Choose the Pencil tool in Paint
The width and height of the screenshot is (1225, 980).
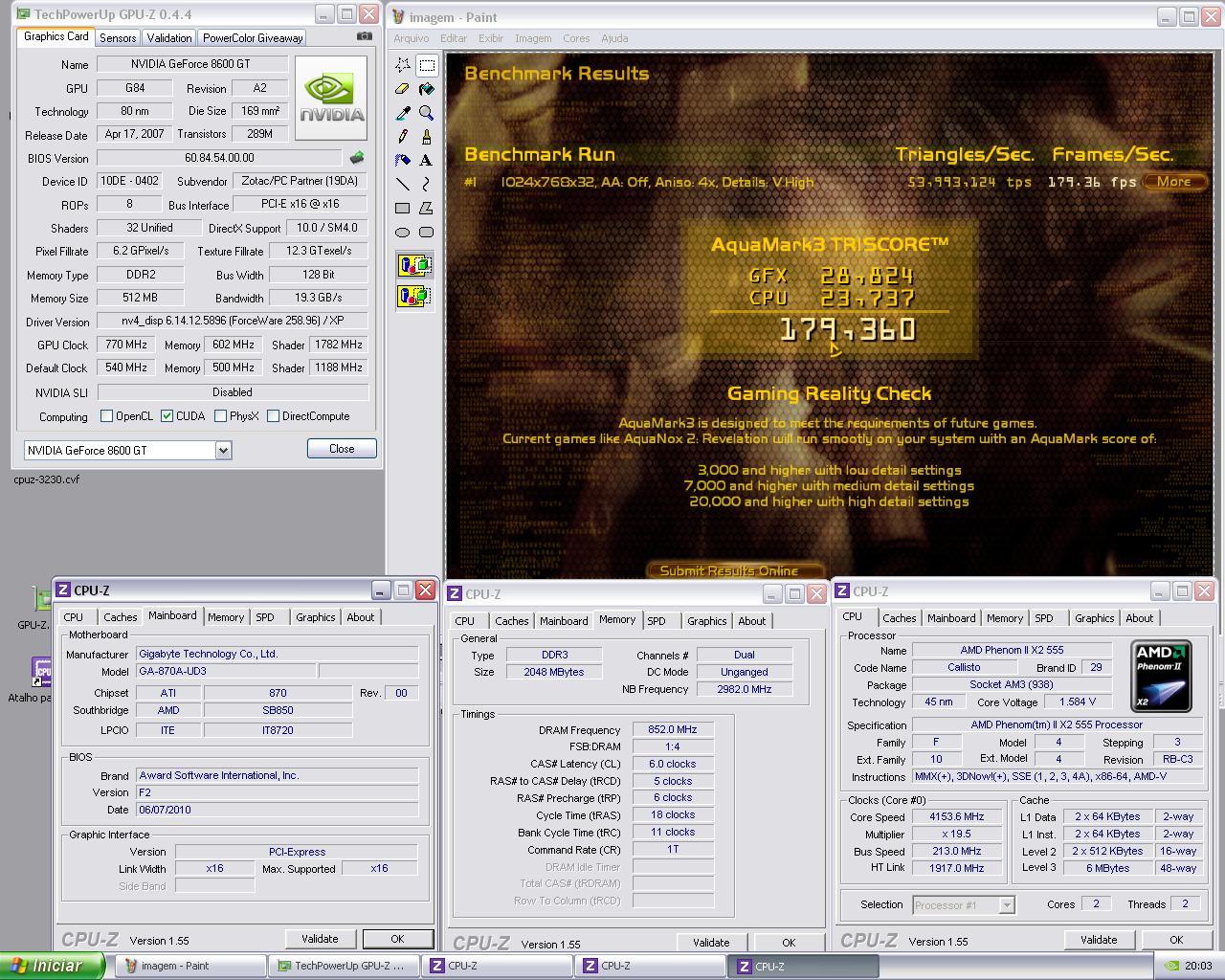click(x=403, y=137)
